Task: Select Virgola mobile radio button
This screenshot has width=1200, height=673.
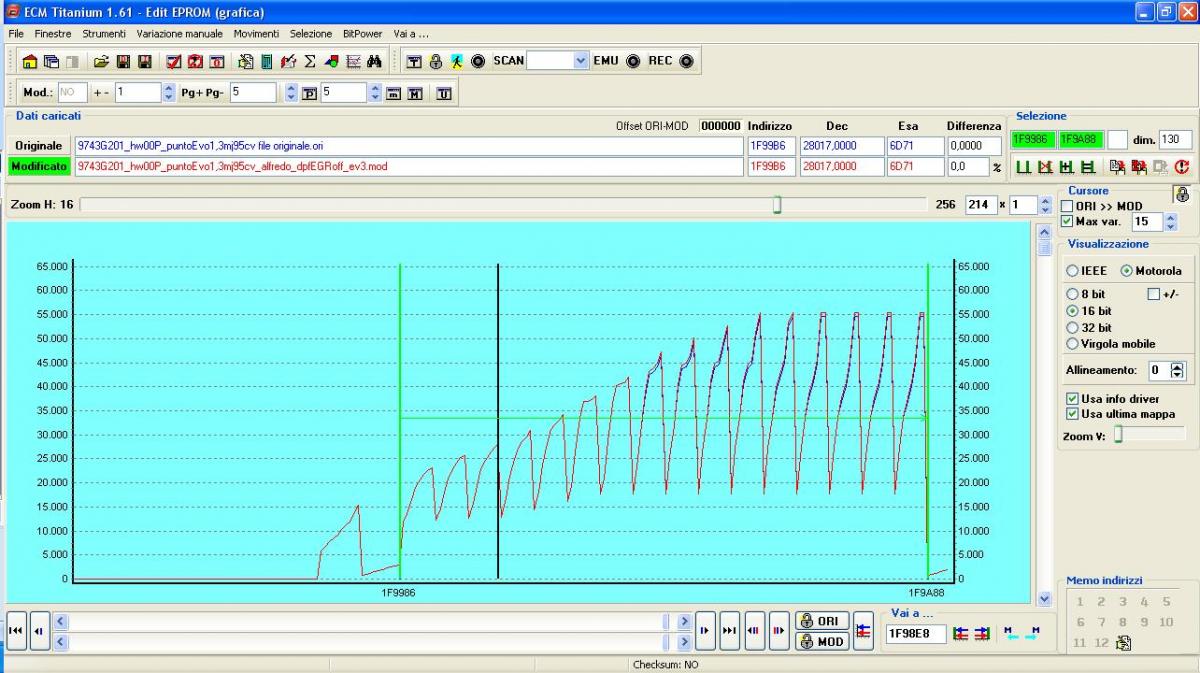Action: 1073,343
